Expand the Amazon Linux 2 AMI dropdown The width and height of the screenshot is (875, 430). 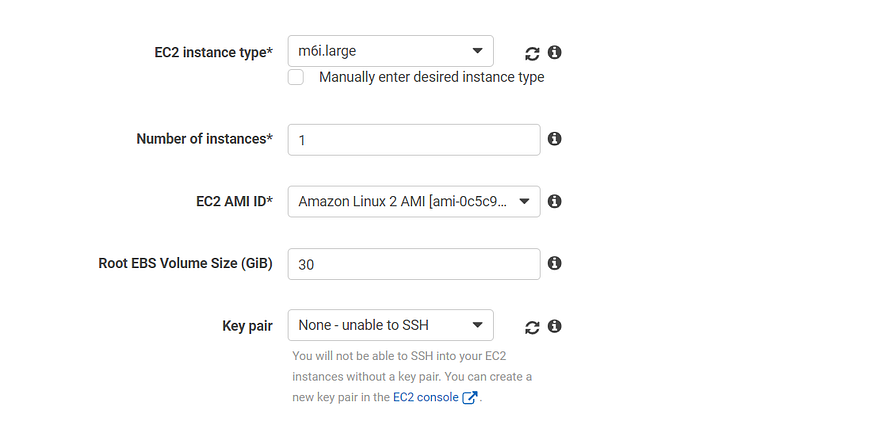(x=413, y=201)
